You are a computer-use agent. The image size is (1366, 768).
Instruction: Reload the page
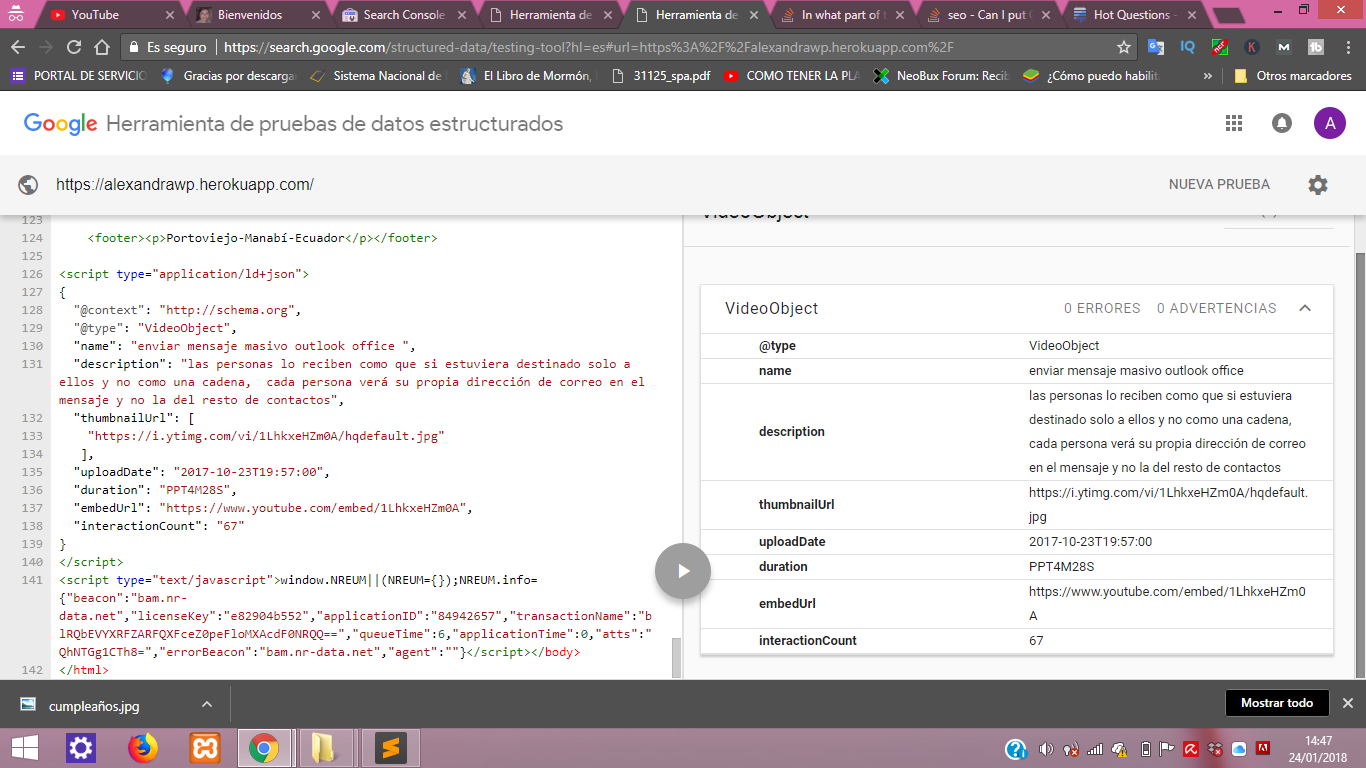click(x=73, y=47)
